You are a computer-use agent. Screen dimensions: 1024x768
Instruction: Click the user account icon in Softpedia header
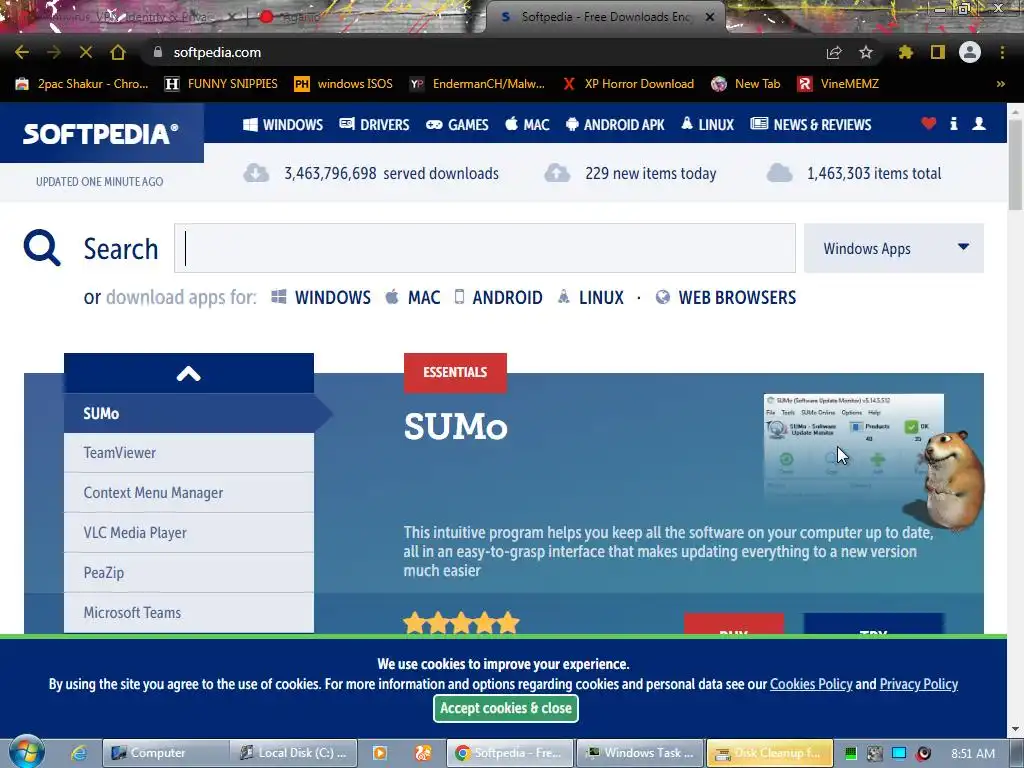979,123
